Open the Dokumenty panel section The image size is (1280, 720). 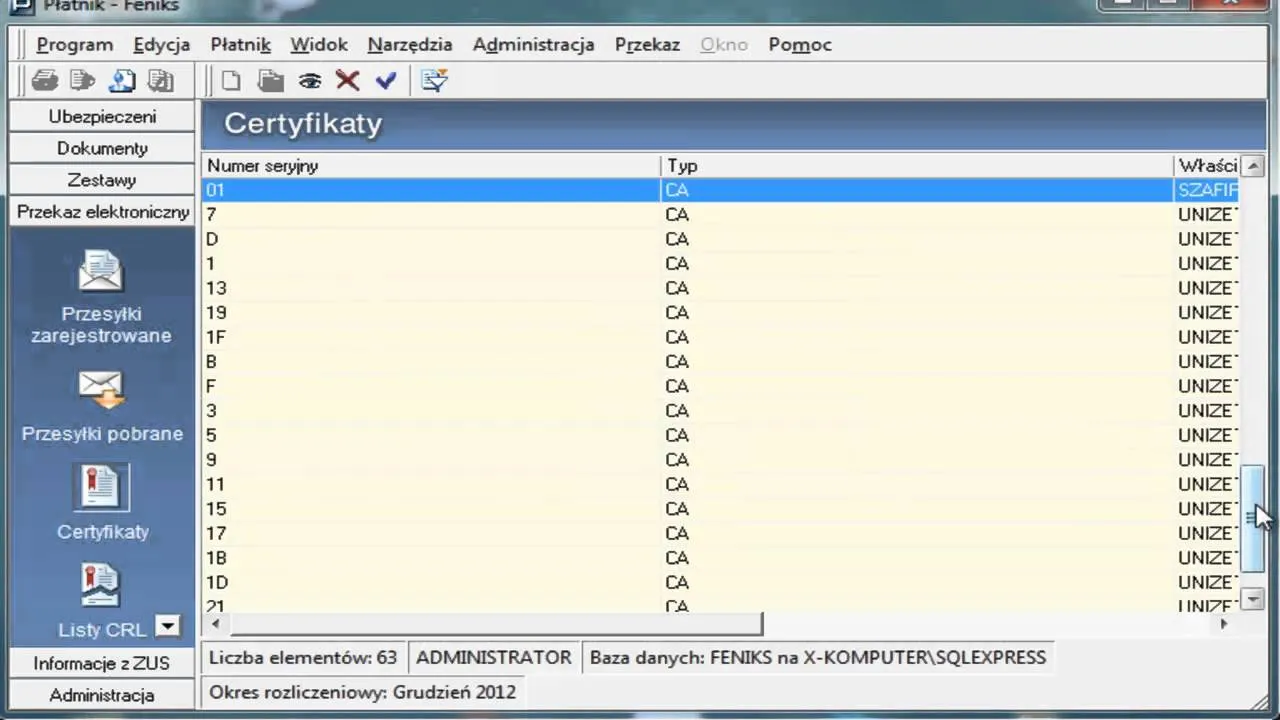pyautogui.click(x=102, y=148)
